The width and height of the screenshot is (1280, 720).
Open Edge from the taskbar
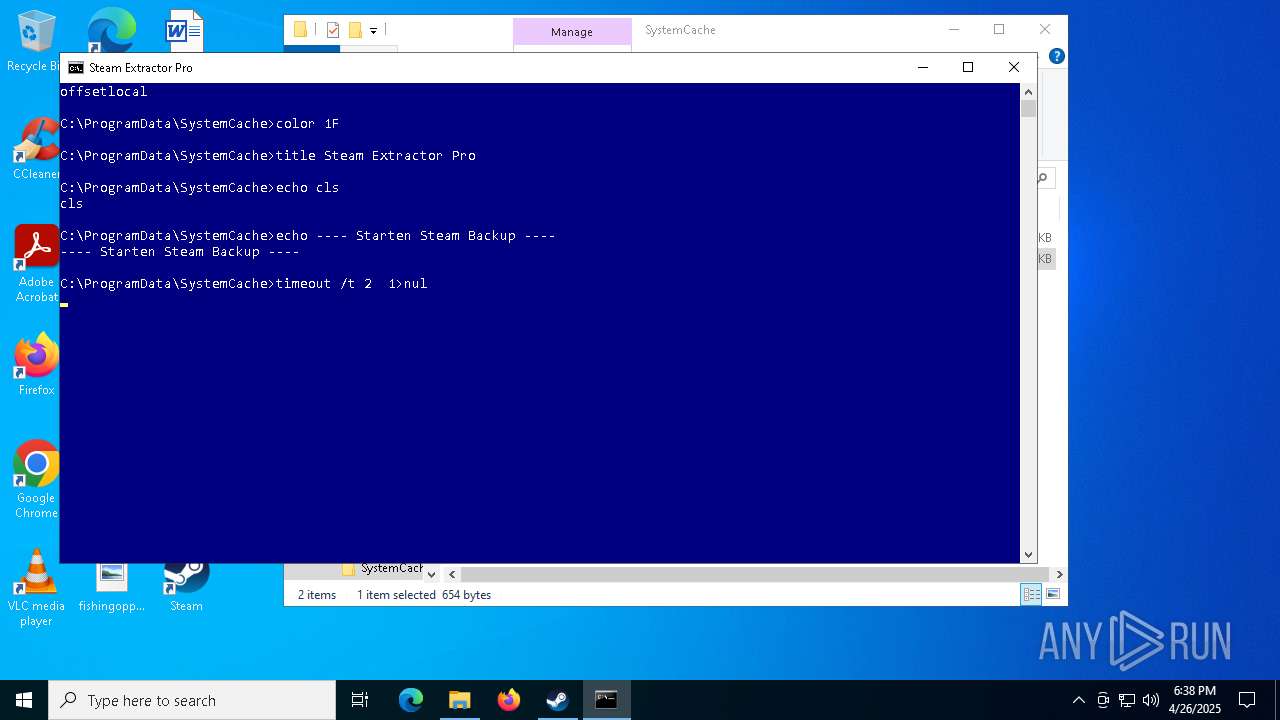[411, 700]
